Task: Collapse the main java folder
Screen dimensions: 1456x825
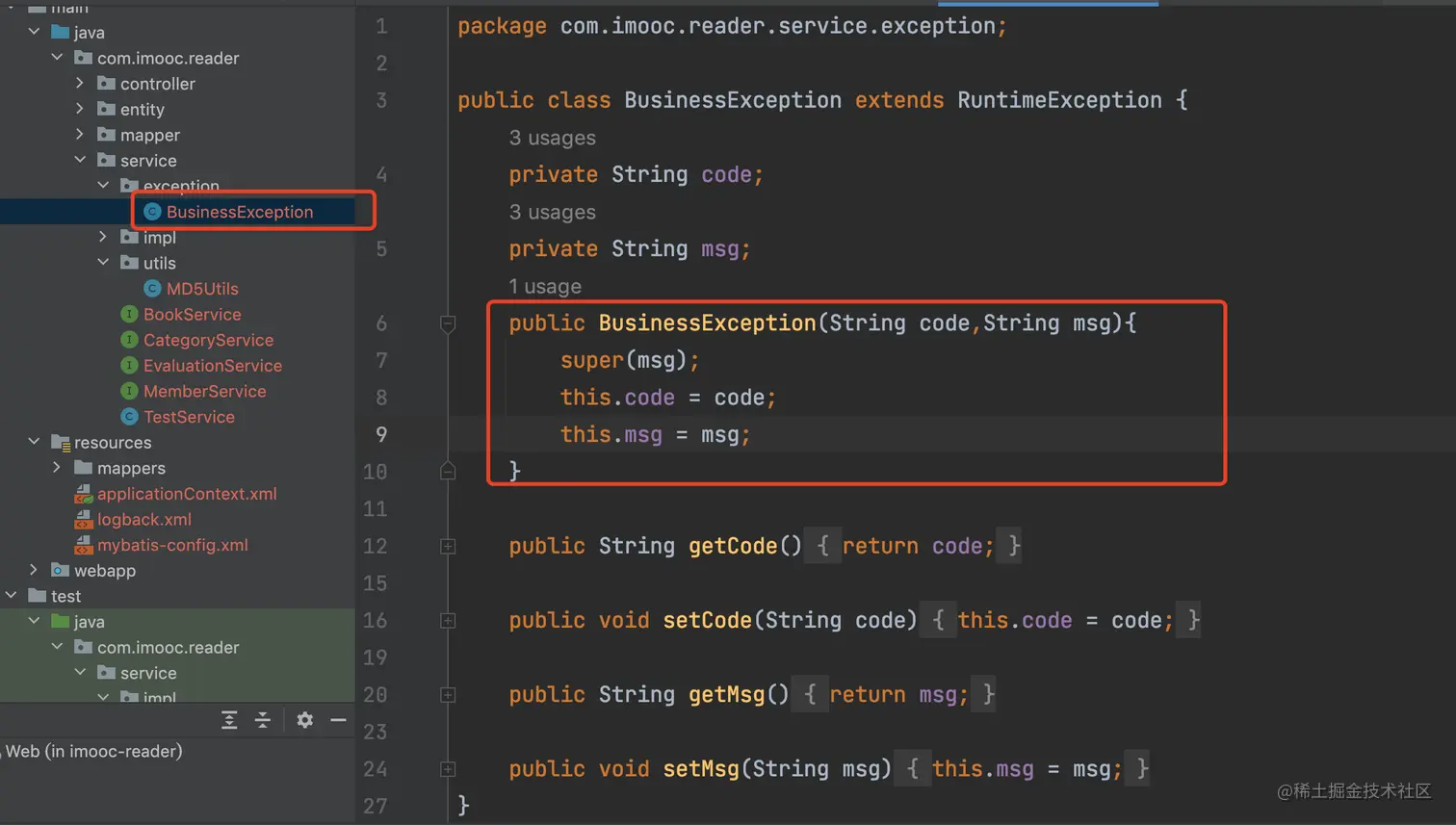Action: 34,32
